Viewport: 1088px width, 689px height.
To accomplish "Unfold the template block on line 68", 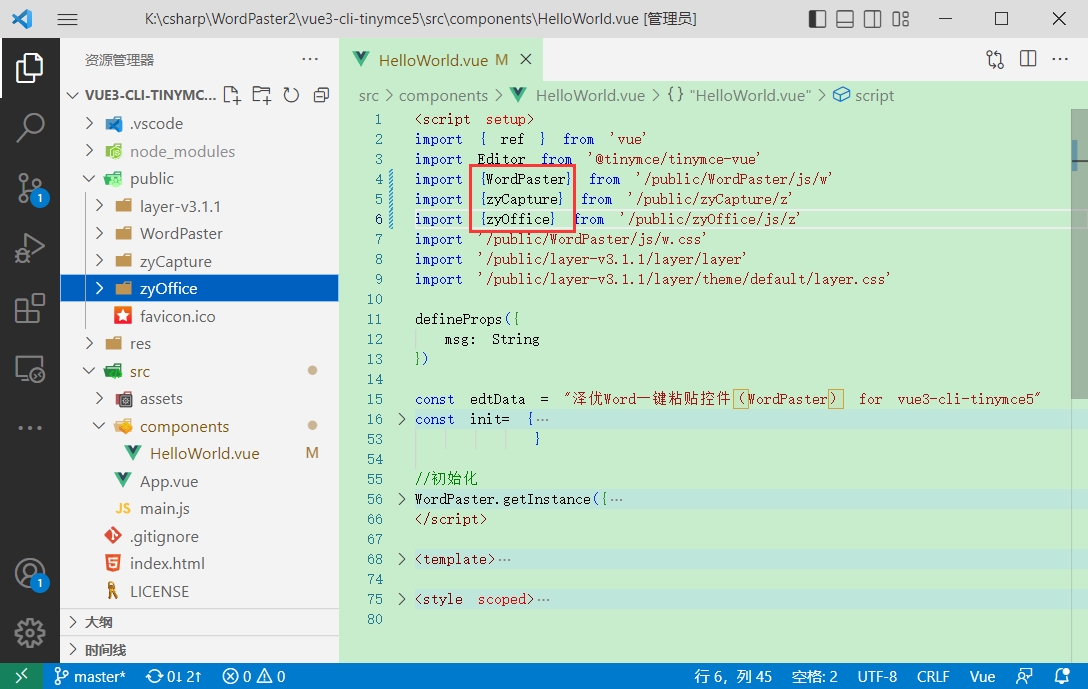I will coord(402,559).
